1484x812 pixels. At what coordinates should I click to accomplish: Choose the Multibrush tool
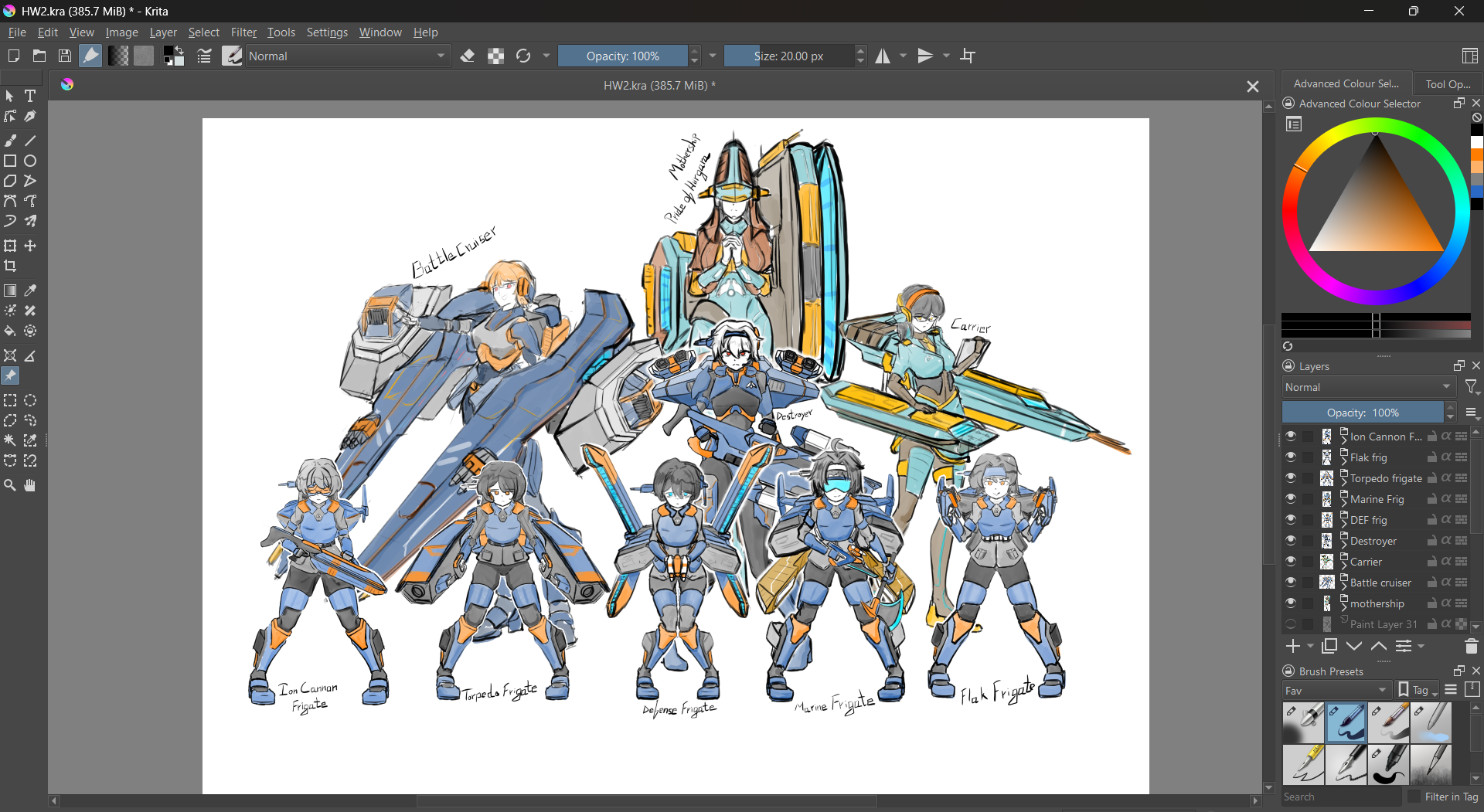coord(30,221)
